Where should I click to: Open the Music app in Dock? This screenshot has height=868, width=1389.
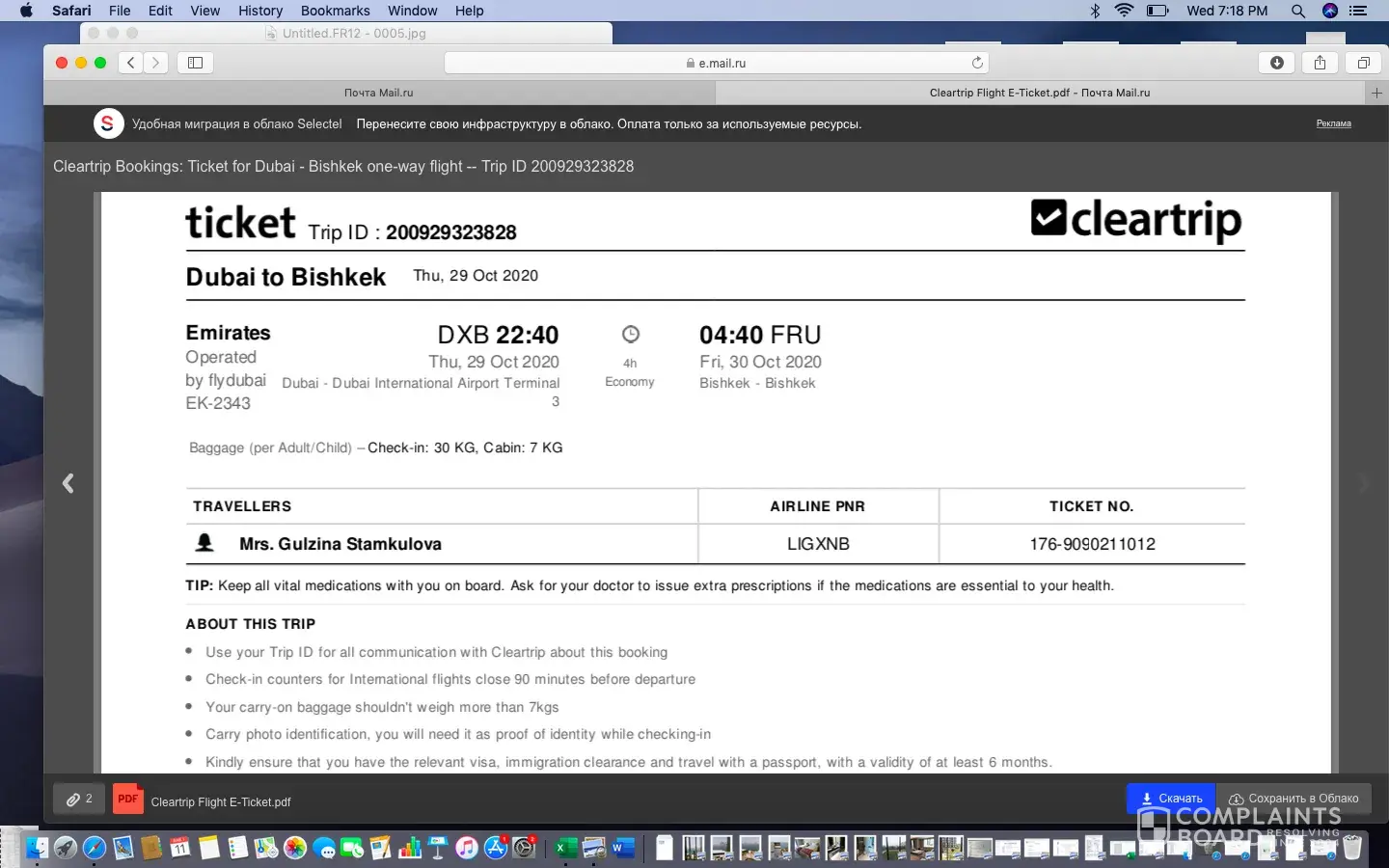[x=467, y=848]
